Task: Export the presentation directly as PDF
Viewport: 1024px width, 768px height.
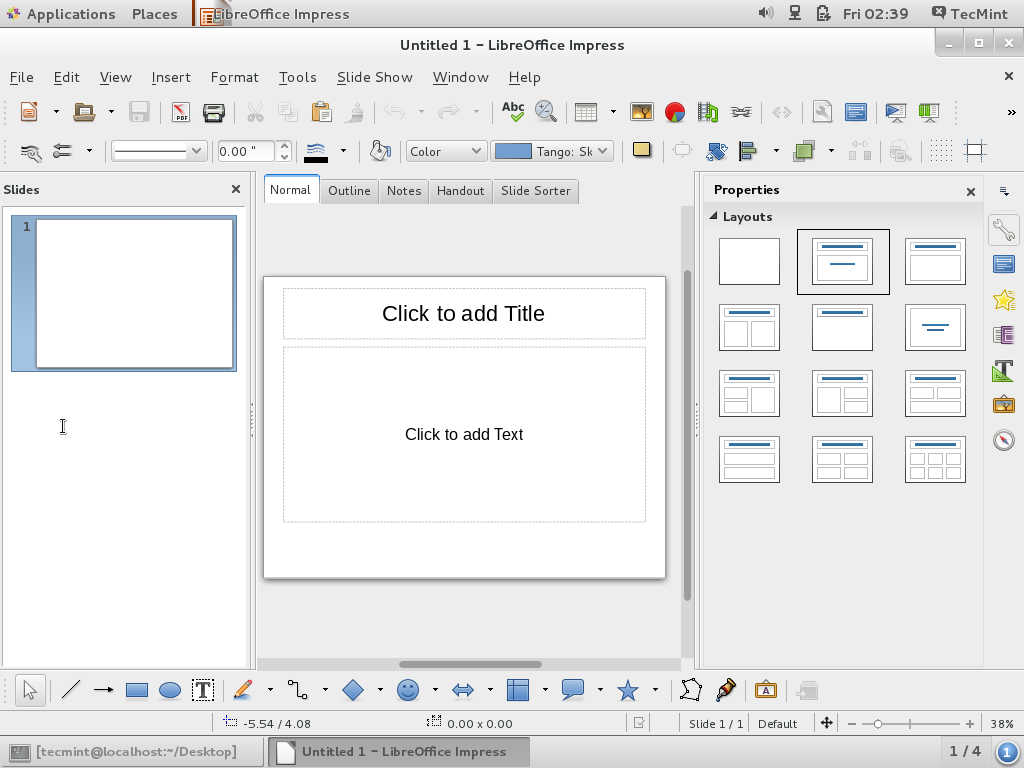Action: pos(181,112)
